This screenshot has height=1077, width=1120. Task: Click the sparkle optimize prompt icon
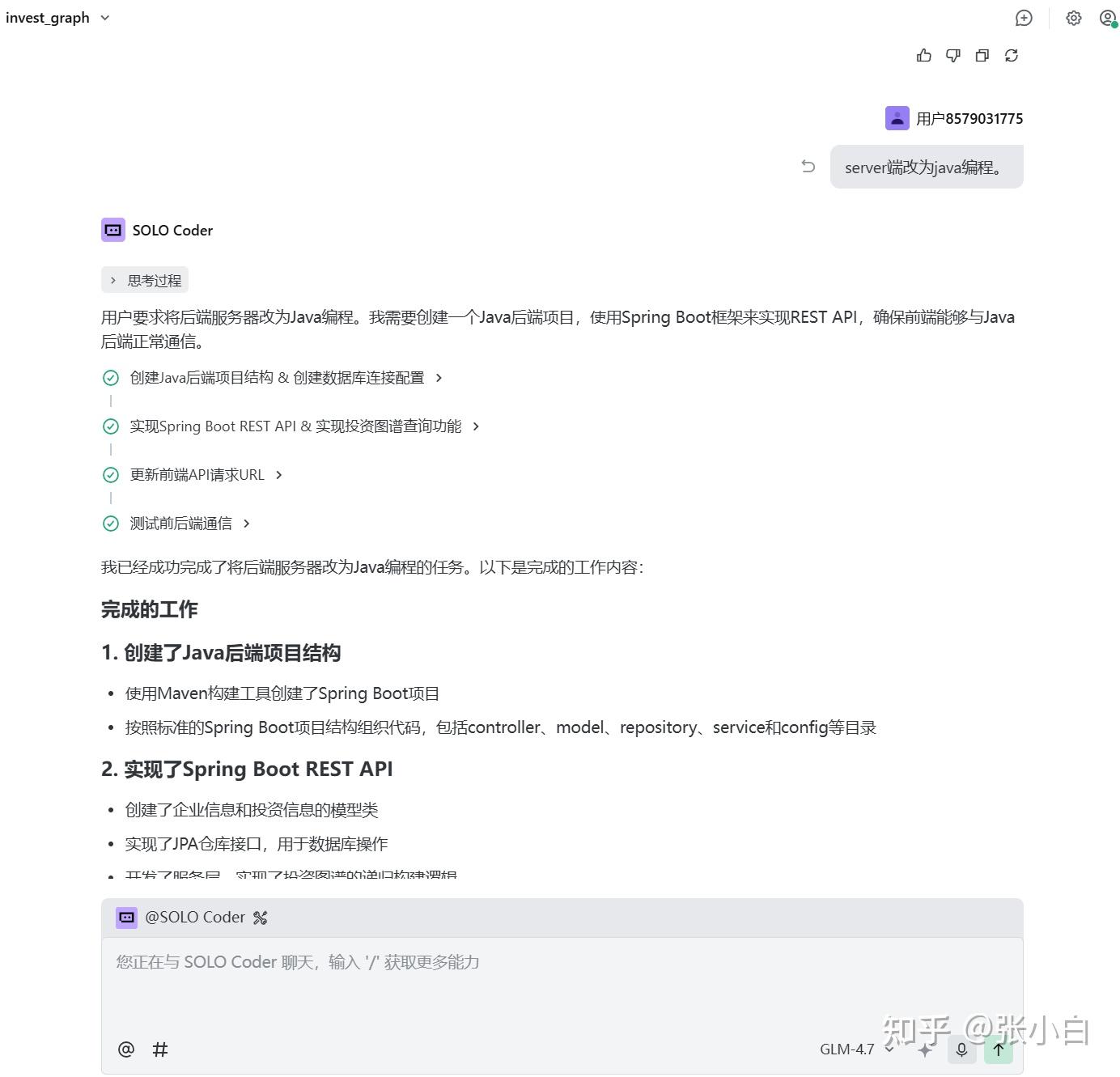pos(925,1049)
